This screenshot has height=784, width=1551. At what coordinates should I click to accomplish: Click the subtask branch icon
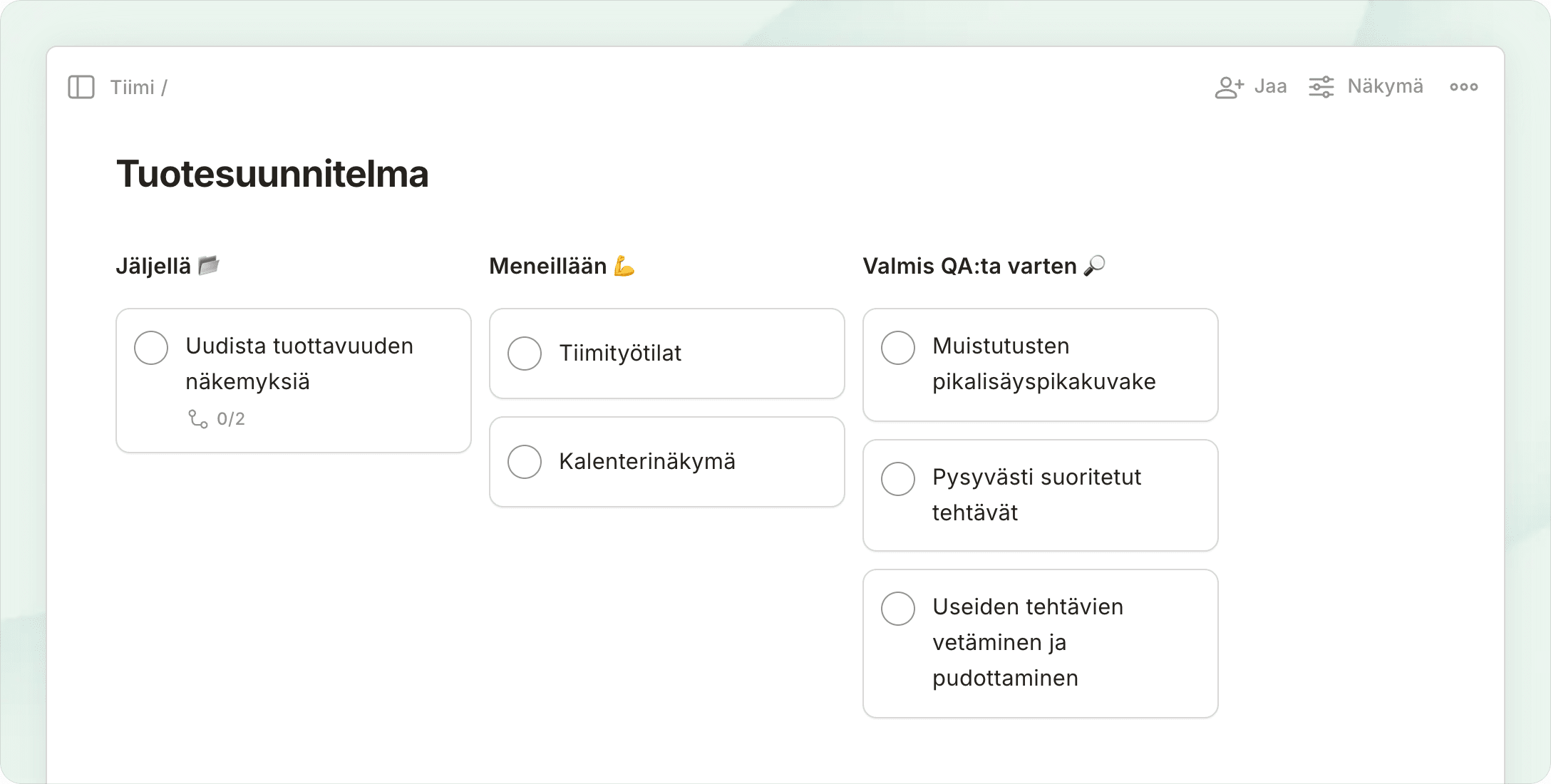click(x=197, y=419)
